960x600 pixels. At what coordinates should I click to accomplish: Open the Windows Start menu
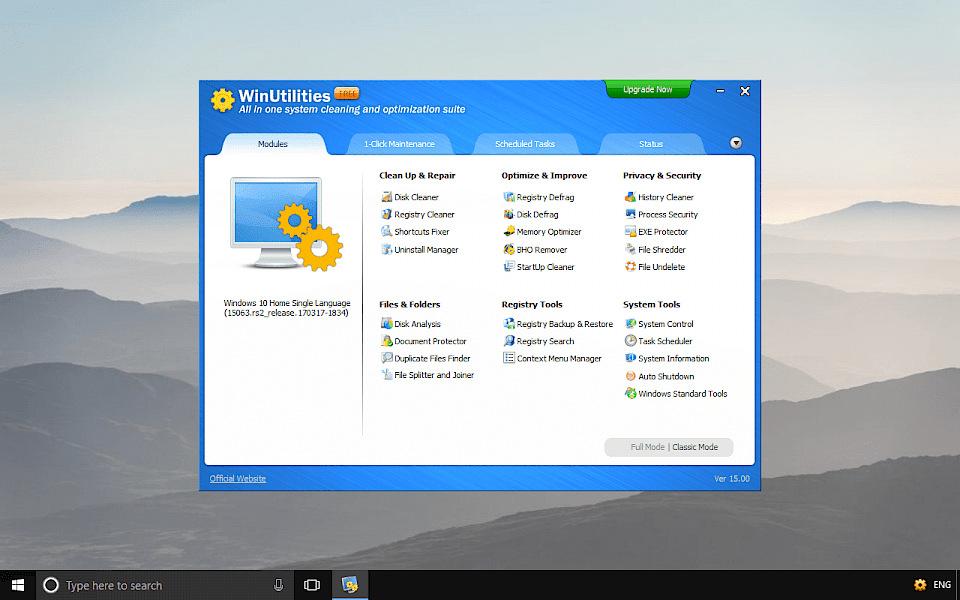coord(18,585)
